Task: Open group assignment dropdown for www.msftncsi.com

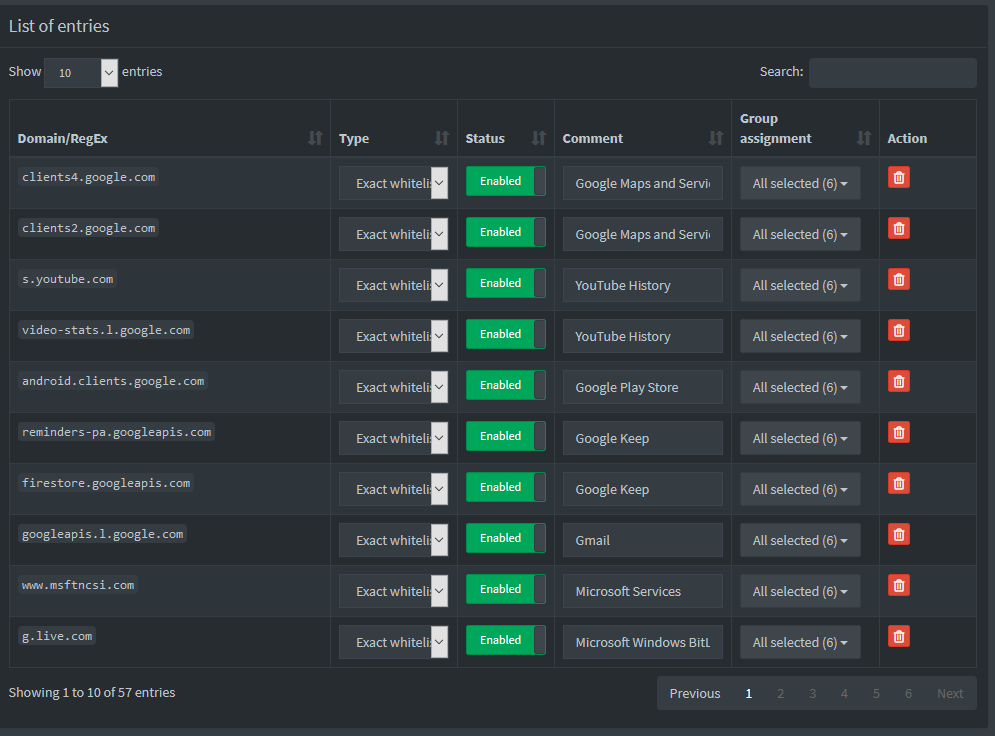Action: tap(800, 591)
